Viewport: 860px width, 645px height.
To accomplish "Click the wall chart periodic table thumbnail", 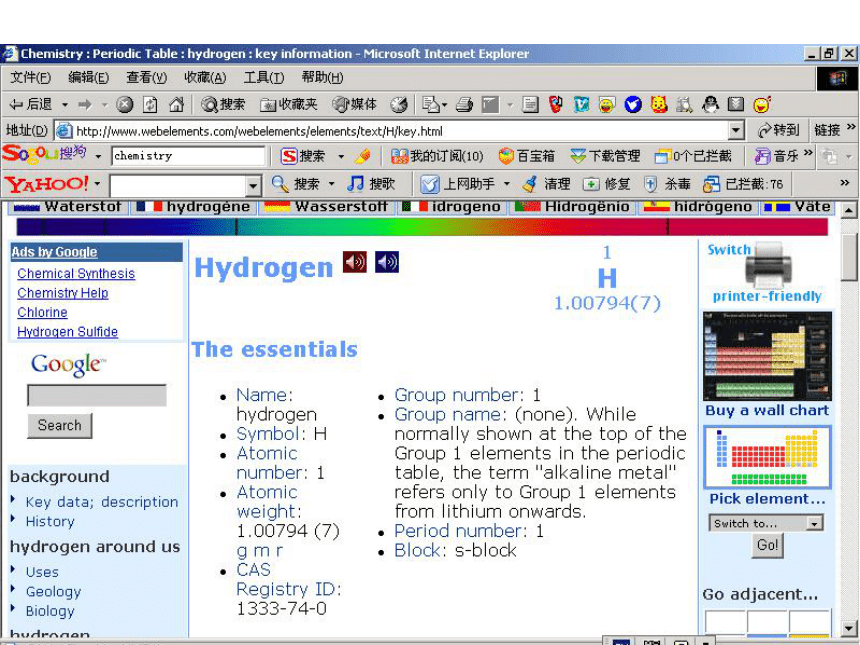I will click(767, 357).
